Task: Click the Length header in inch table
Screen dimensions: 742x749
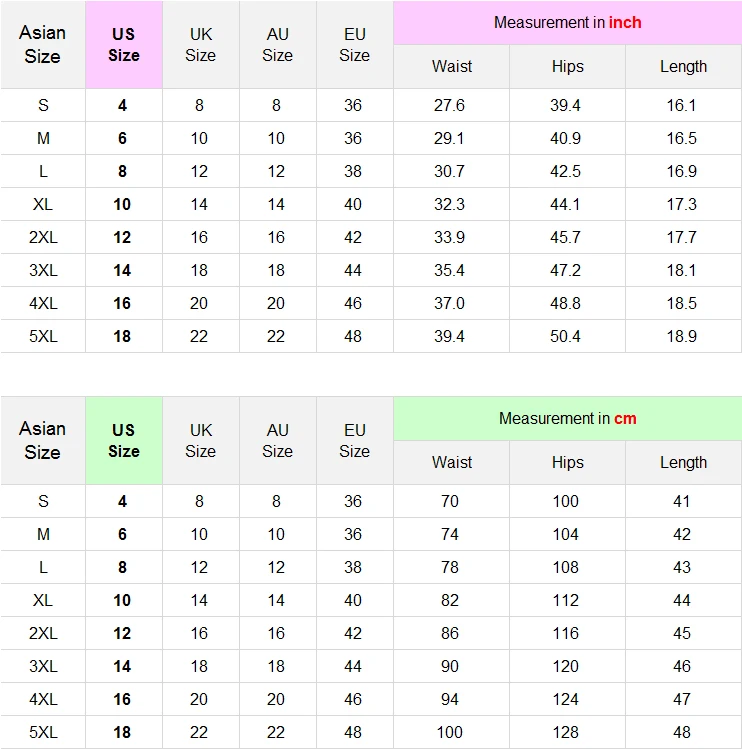Action: 683,66
